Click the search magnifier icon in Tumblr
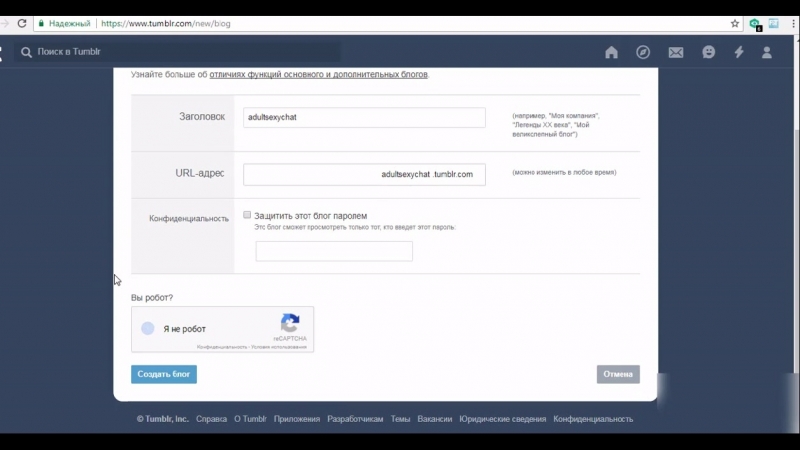The height and width of the screenshot is (450, 800). [26, 52]
